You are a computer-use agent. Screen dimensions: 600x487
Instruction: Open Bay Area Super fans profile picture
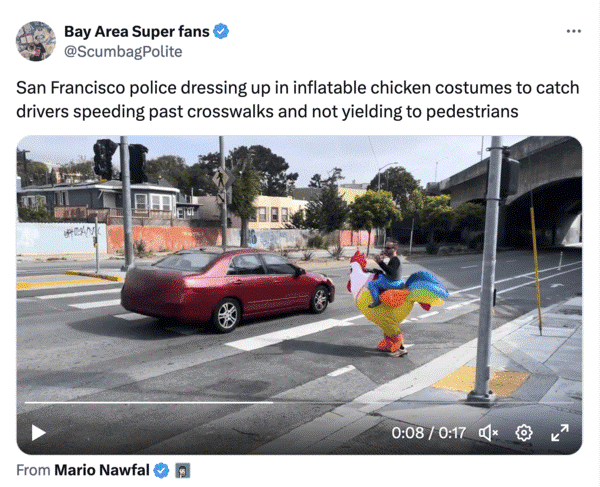coord(36,41)
